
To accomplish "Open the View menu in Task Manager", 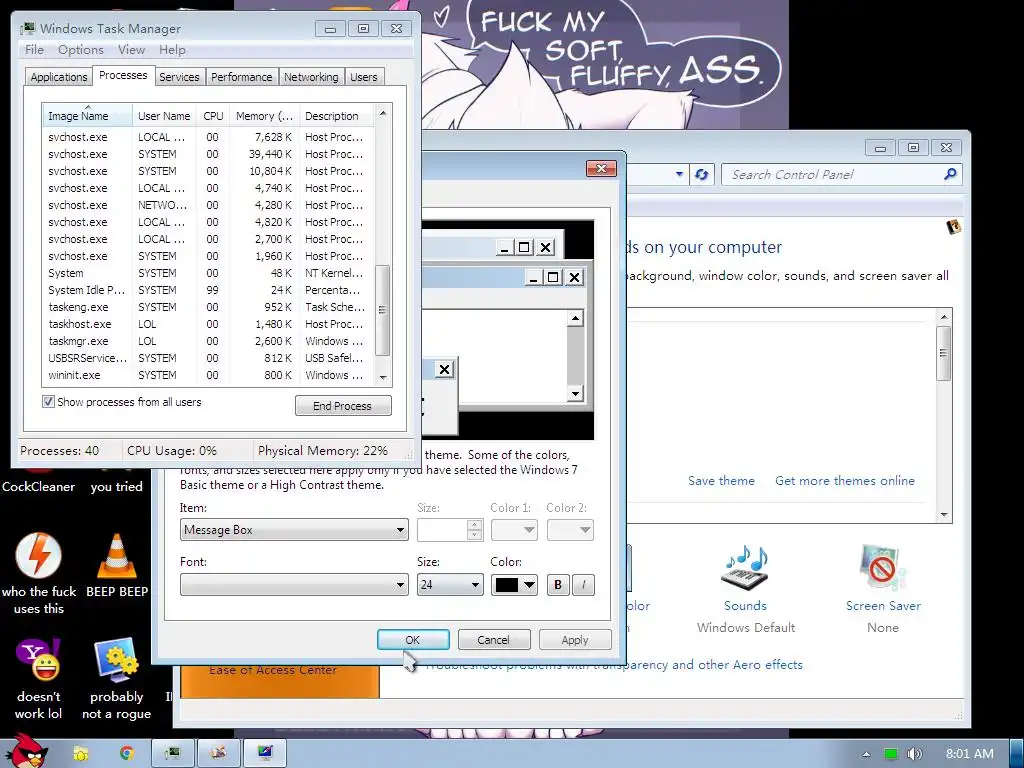I will (131, 50).
